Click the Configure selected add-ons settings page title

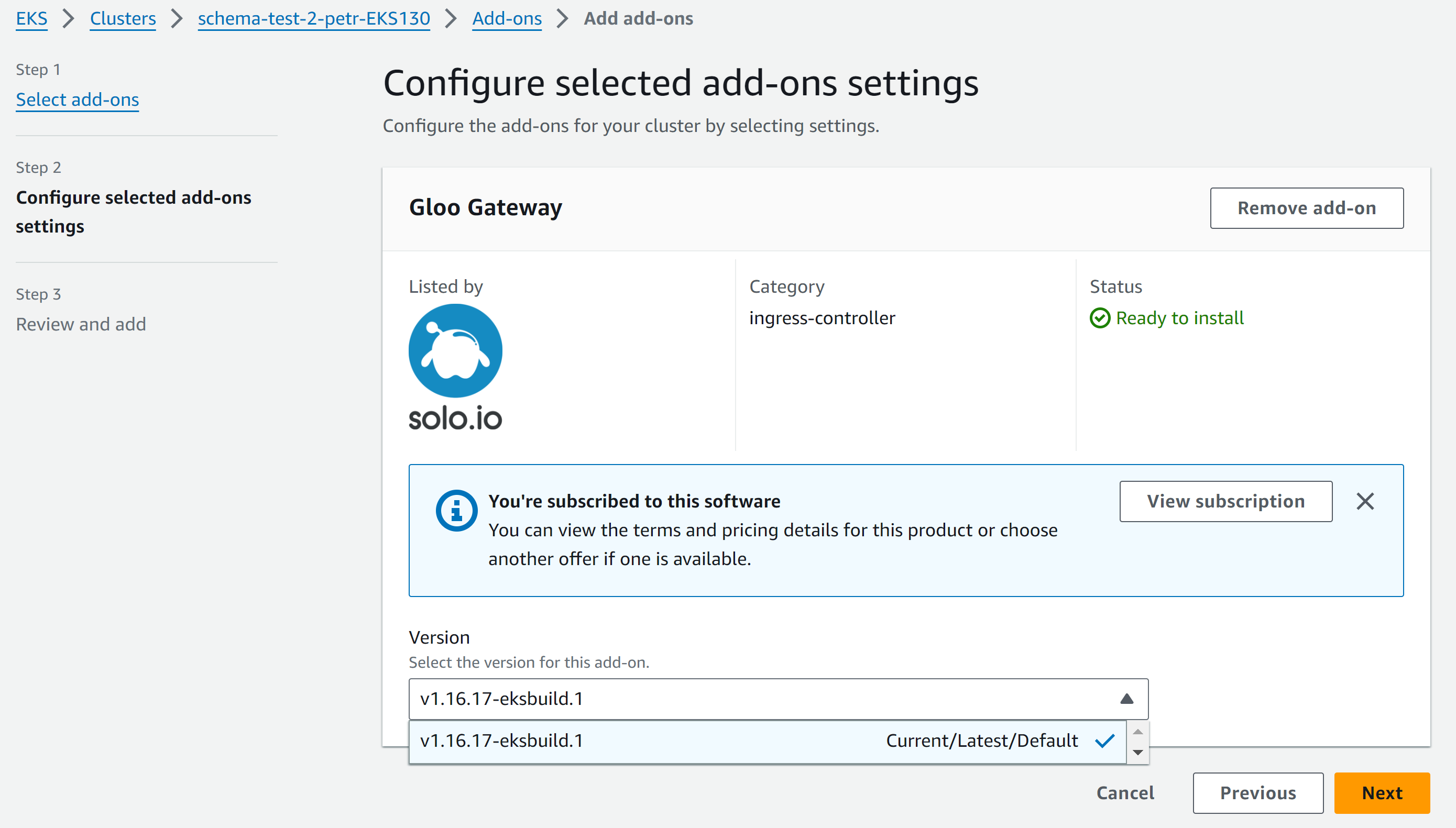681,83
